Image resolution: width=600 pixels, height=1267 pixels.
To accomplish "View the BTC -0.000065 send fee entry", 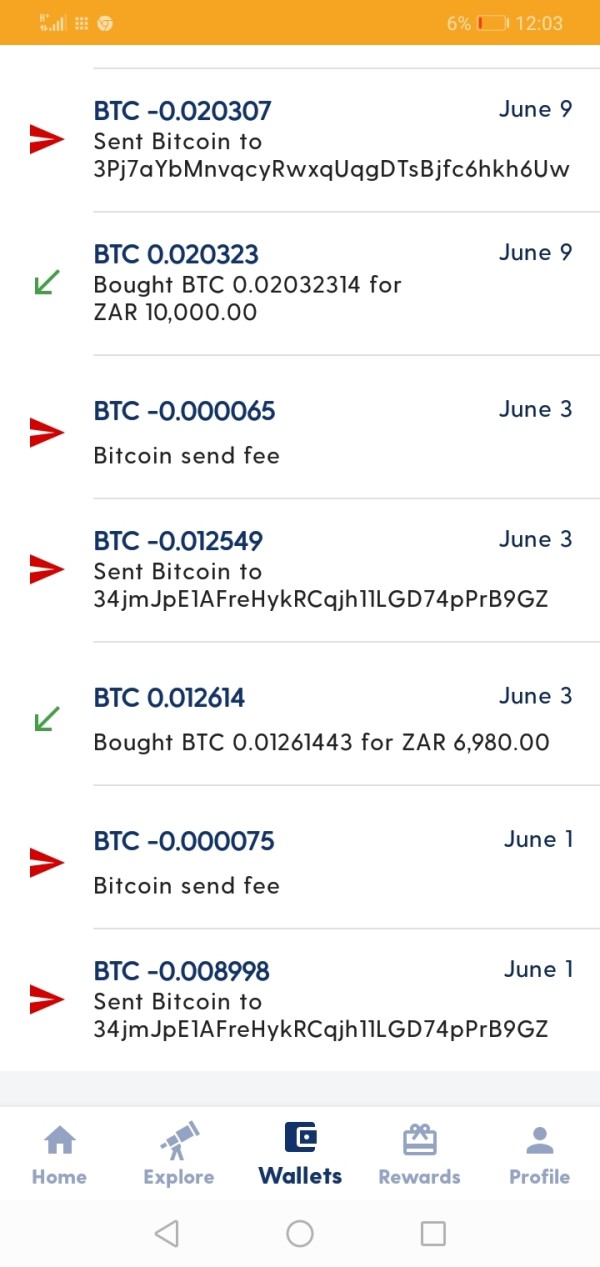I will (x=330, y=432).
